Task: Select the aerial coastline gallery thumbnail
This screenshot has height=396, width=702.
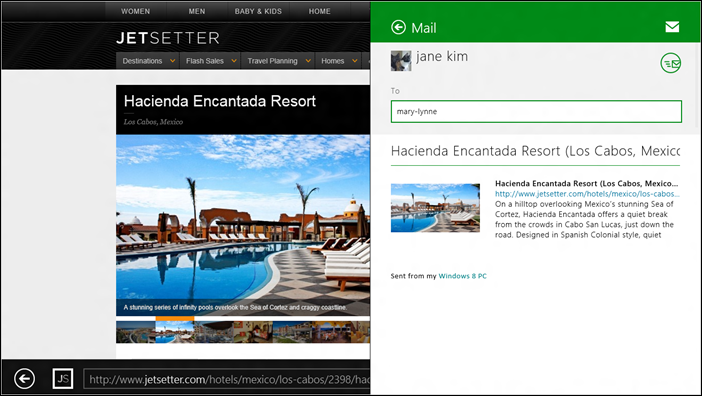Action: pos(136,332)
